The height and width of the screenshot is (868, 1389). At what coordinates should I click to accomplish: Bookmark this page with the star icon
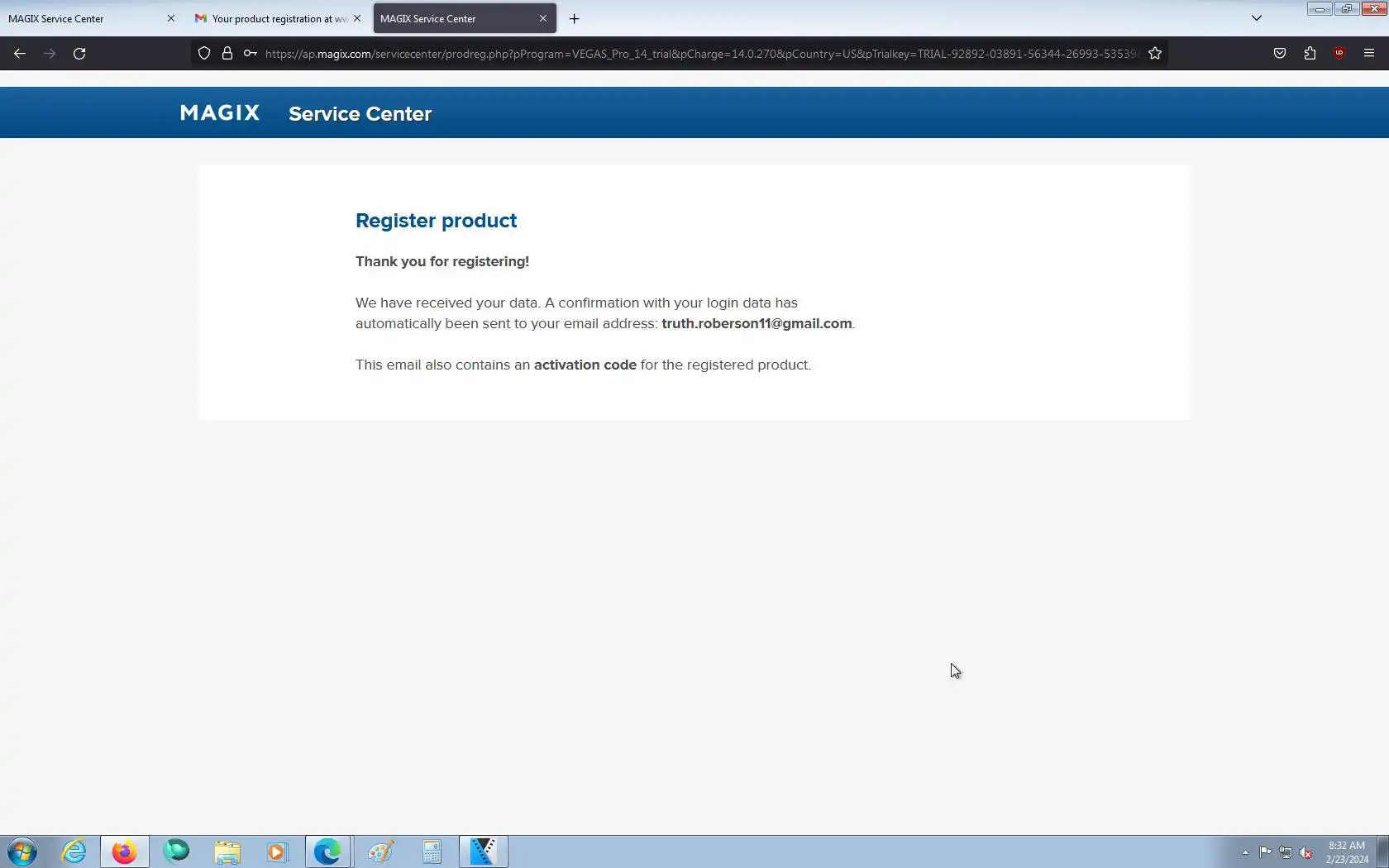1155,53
